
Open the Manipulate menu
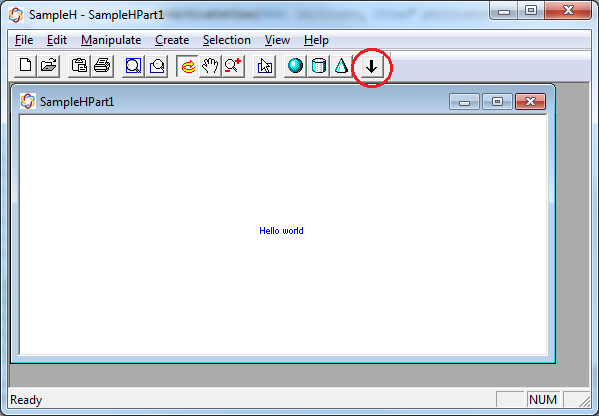click(x=111, y=40)
